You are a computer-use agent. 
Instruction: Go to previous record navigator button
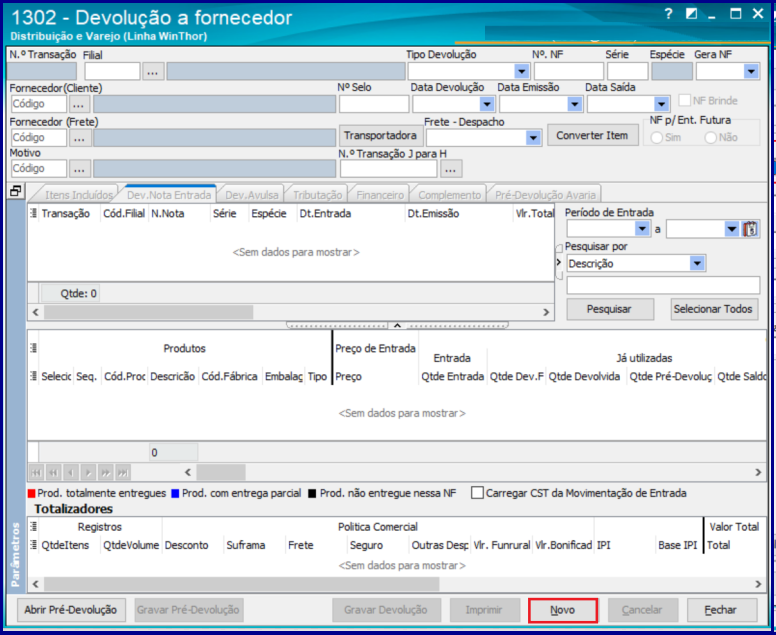point(71,473)
